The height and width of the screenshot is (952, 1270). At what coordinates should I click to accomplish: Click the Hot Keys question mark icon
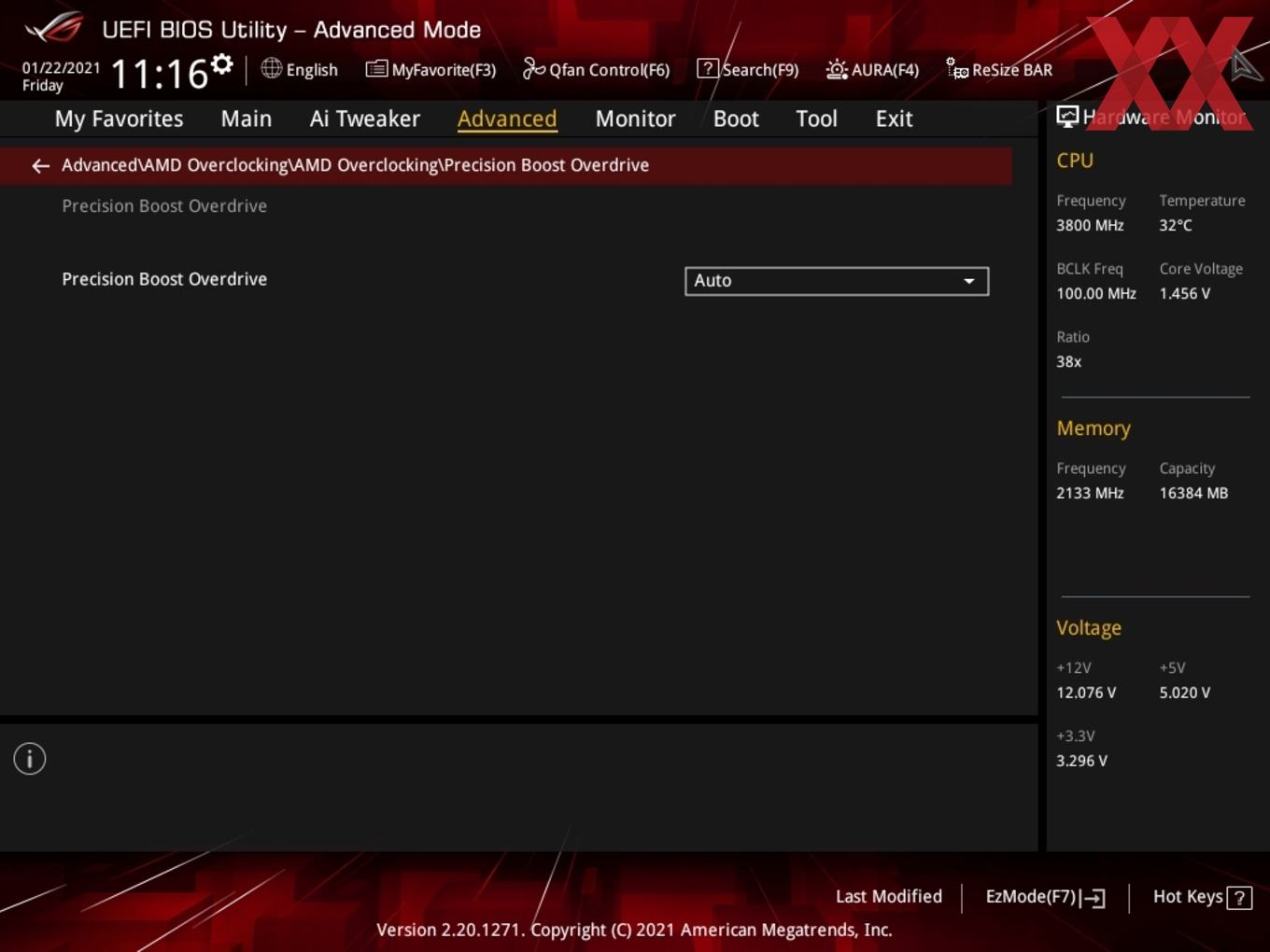coord(1239,898)
